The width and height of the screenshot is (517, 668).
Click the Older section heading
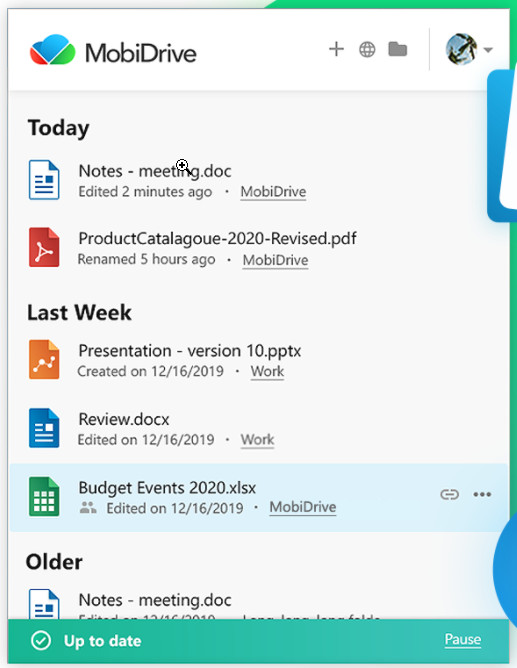point(54,562)
